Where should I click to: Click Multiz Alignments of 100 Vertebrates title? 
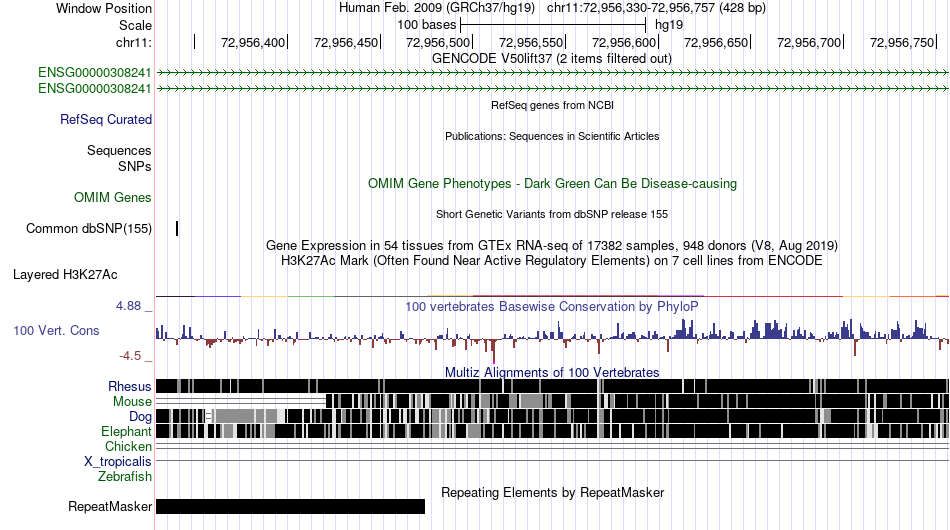click(552, 372)
